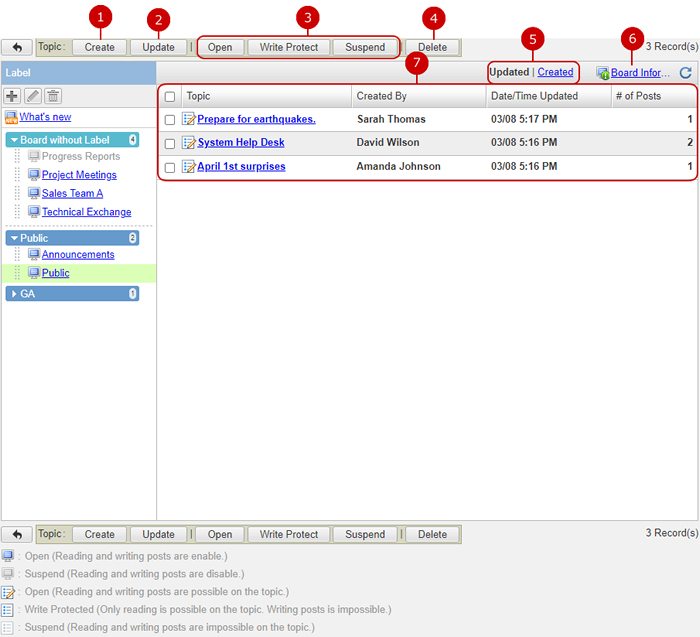Check the April 1st surprises checkbox

(x=170, y=167)
